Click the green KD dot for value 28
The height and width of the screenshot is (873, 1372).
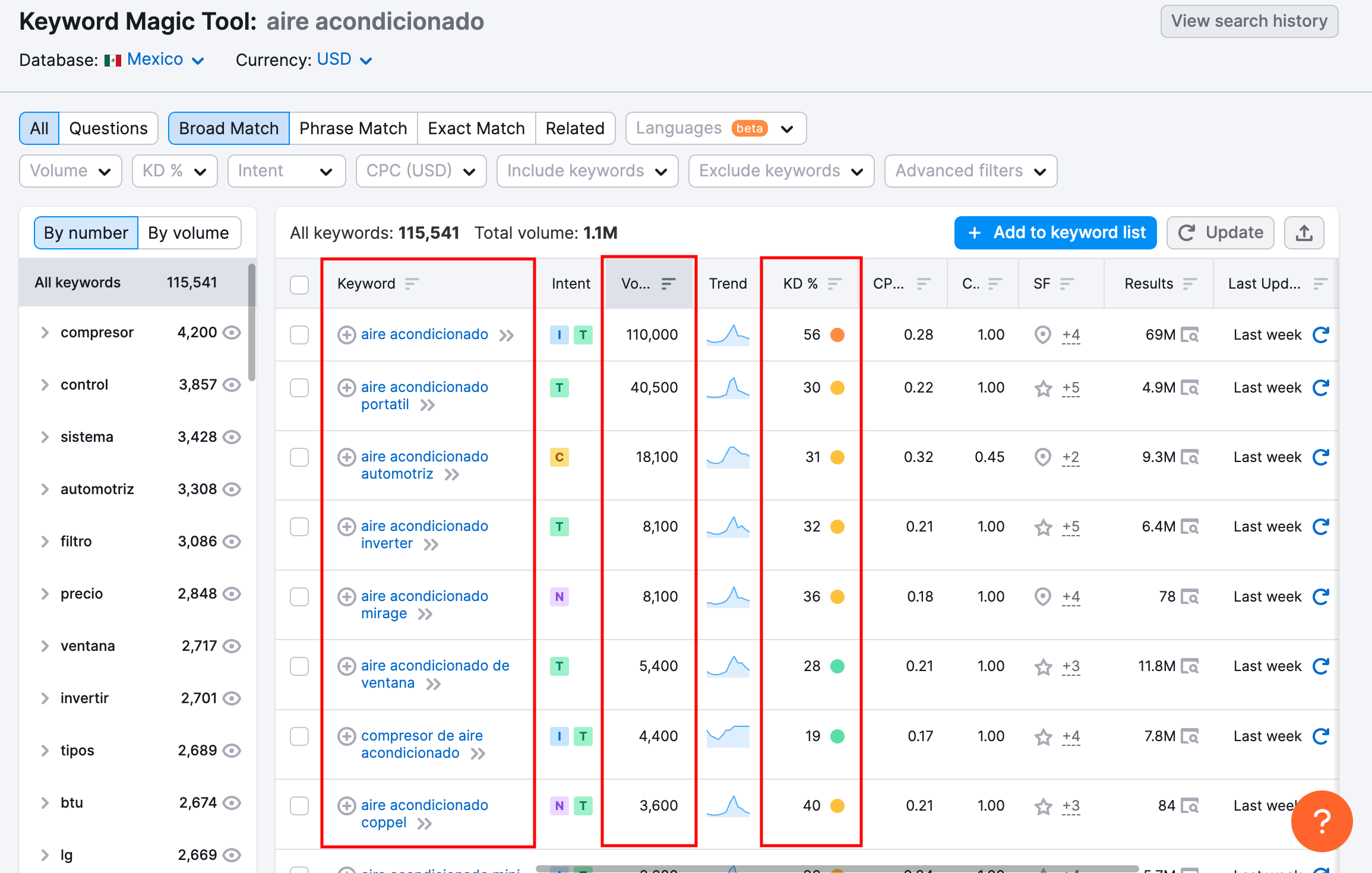coord(837,666)
